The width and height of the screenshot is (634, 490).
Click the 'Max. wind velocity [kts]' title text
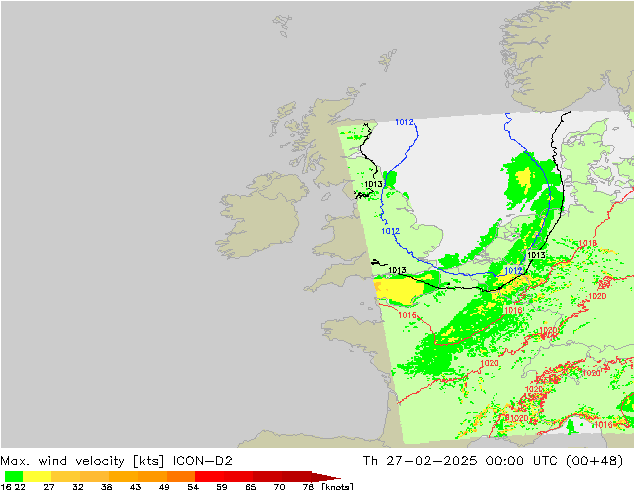[x=82, y=461]
